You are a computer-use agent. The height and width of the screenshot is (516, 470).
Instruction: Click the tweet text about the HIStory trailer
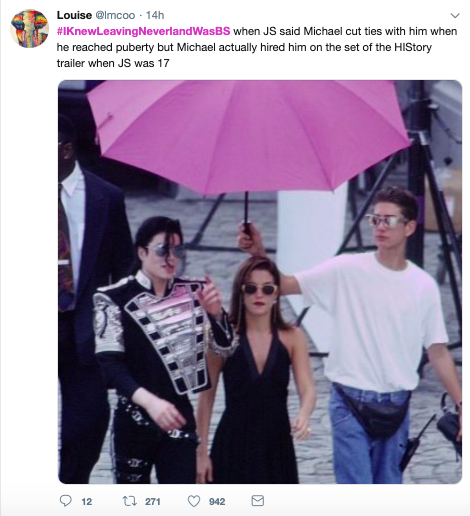[x=257, y=47]
